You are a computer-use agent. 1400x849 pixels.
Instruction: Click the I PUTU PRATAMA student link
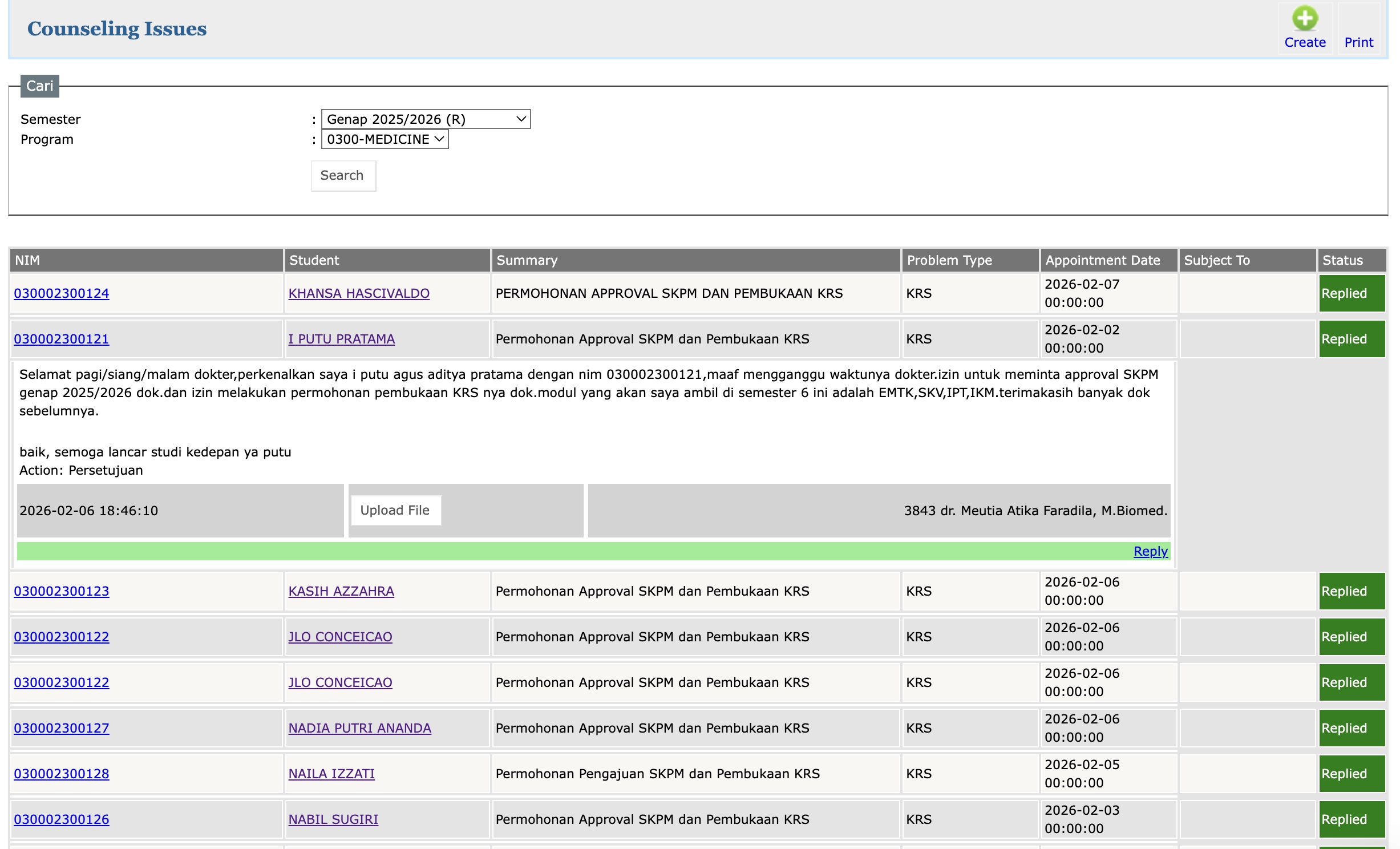click(x=341, y=339)
